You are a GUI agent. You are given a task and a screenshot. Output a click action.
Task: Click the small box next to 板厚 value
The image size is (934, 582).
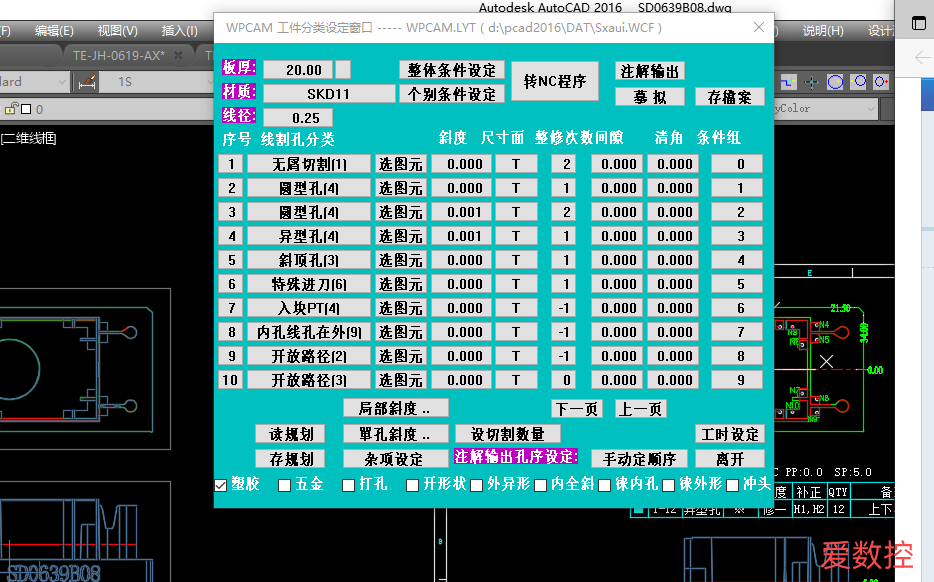tap(343, 70)
